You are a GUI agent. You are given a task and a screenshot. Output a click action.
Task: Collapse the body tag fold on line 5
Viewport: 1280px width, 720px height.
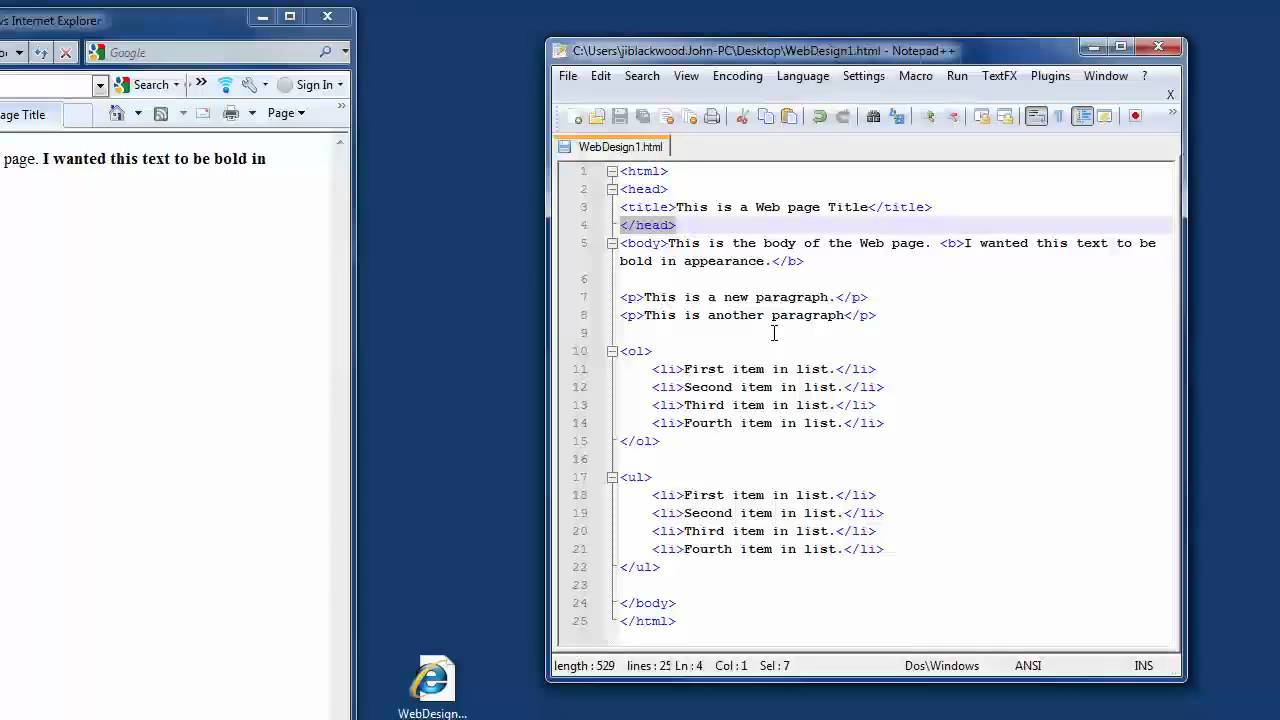612,243
